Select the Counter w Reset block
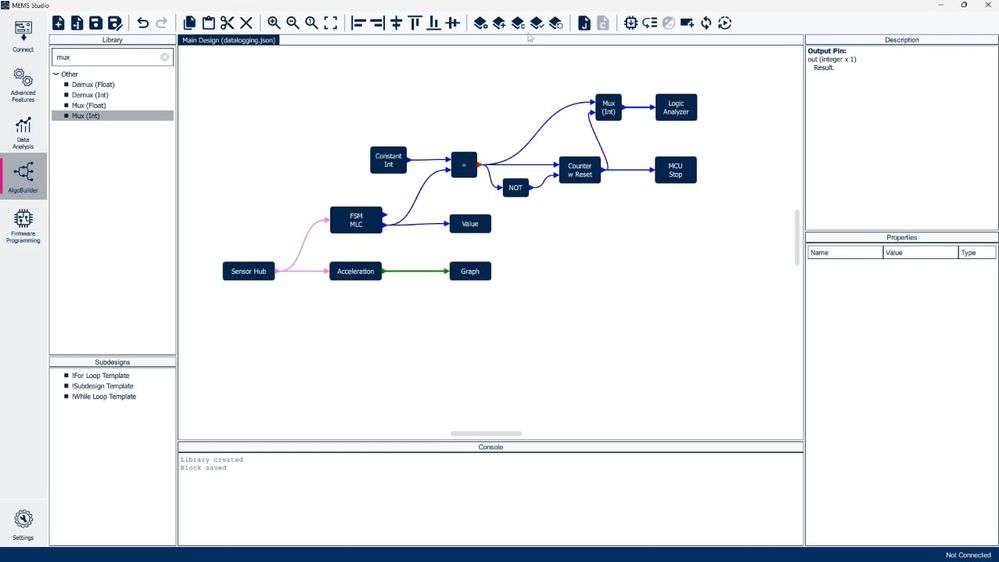This screenshot has width=999, height=562. (580, 170)
